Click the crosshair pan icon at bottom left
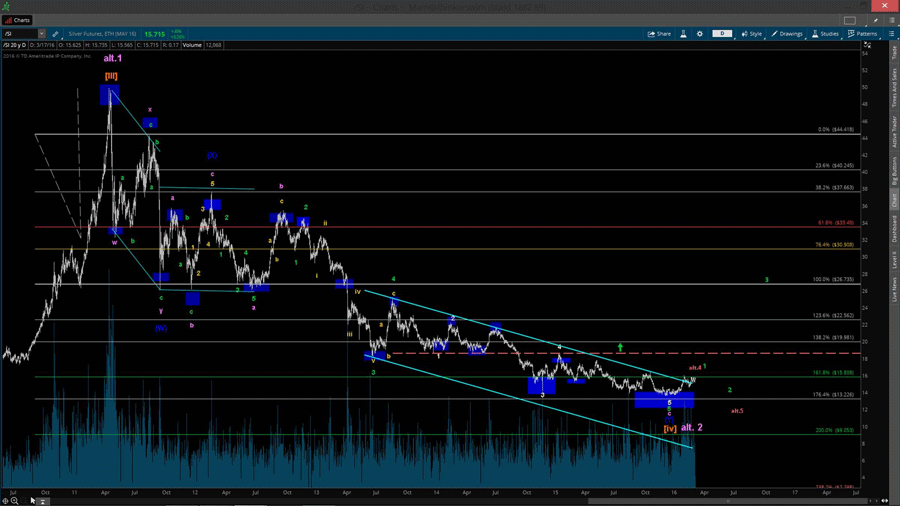 tap(5, 501)
